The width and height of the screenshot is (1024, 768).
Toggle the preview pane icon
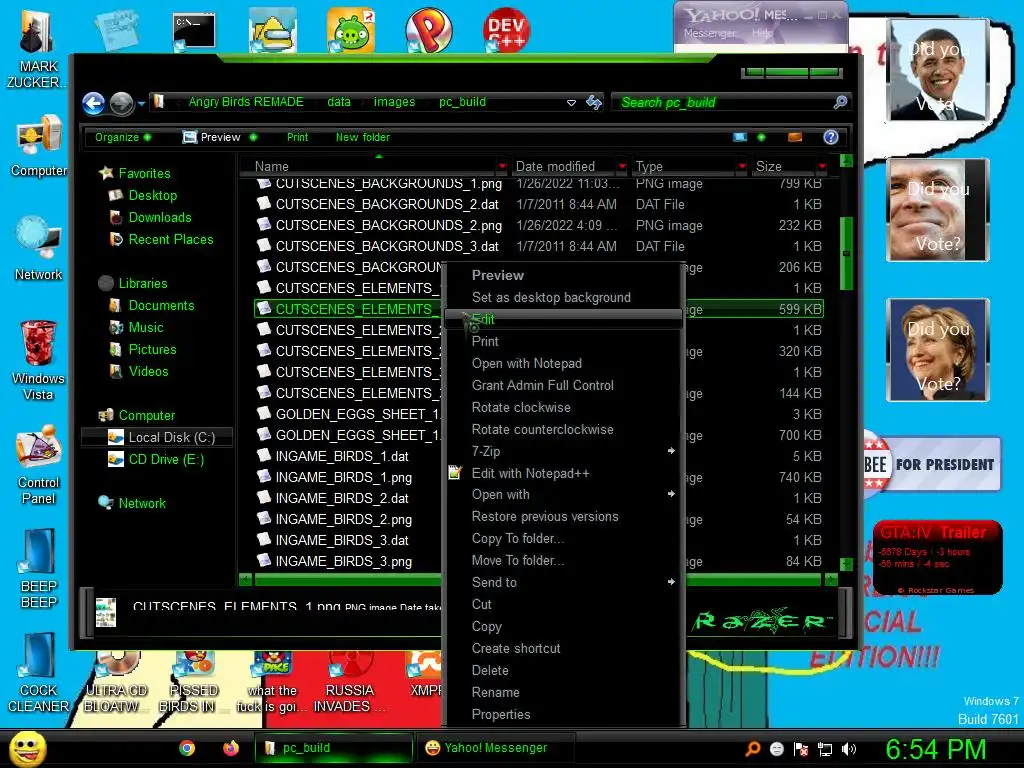[794, 136]
